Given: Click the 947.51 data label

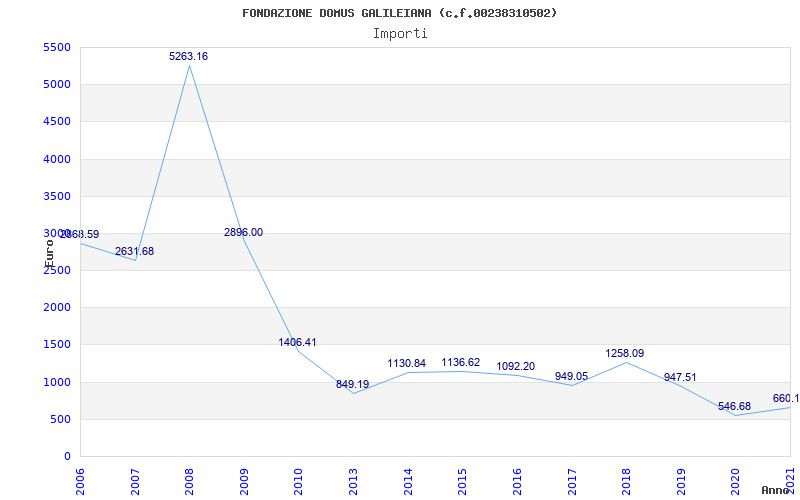Looking at the screenshot, I should (x=680, y=377).
